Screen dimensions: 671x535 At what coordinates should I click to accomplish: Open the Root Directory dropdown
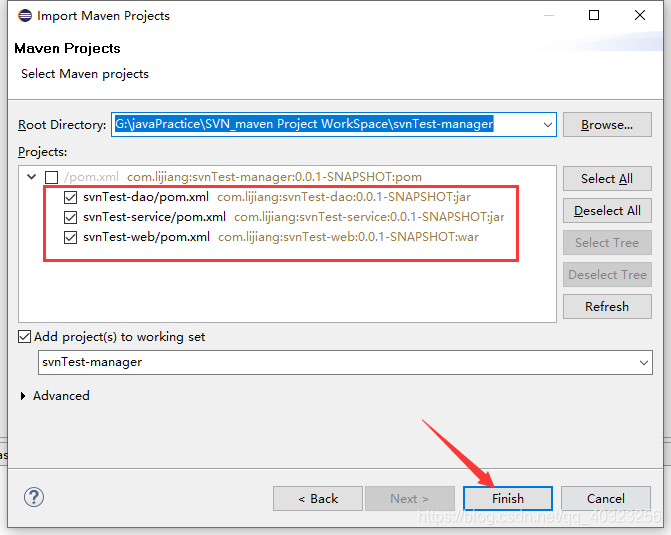547,125
